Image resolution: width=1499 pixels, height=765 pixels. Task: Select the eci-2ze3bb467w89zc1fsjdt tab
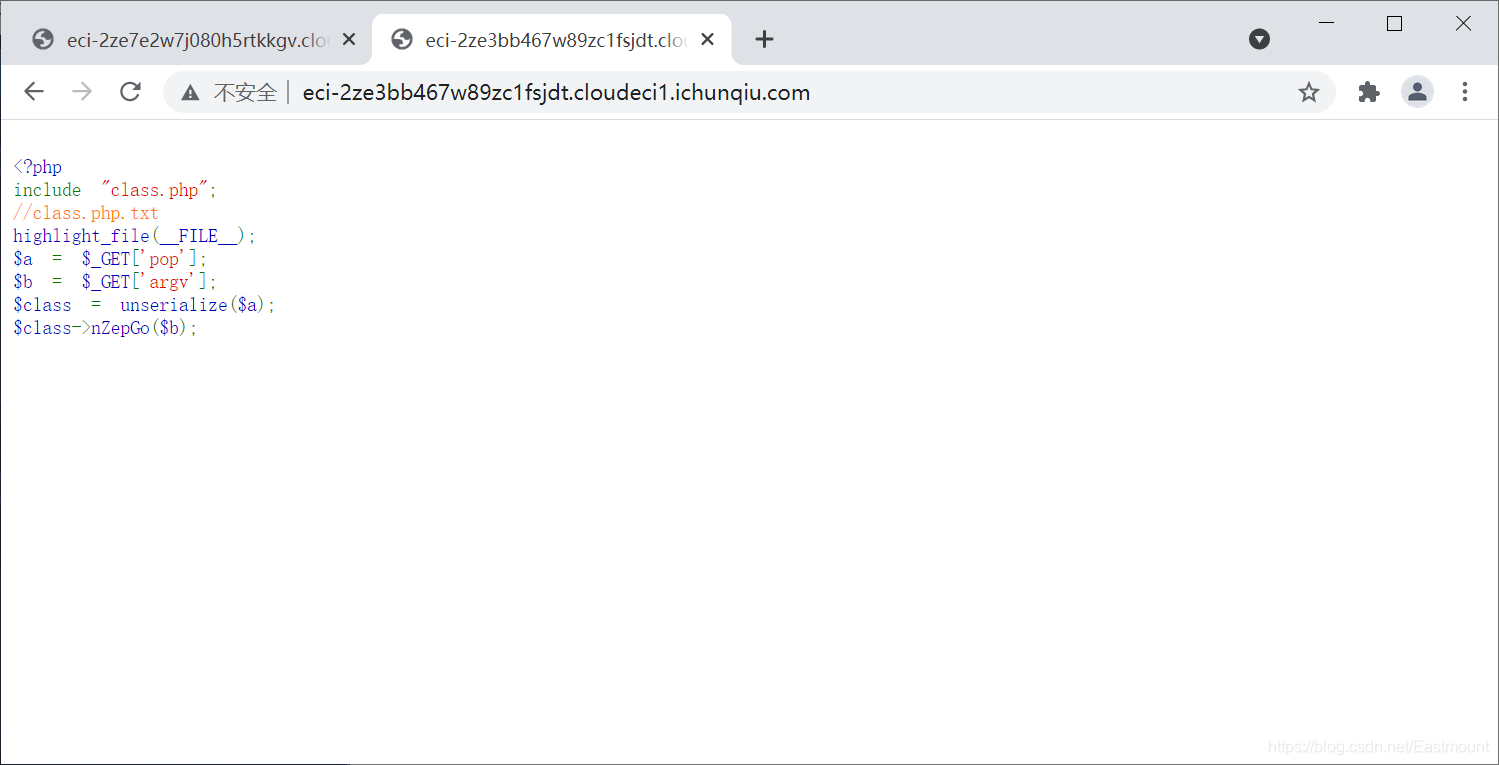[x=552, y=40]
